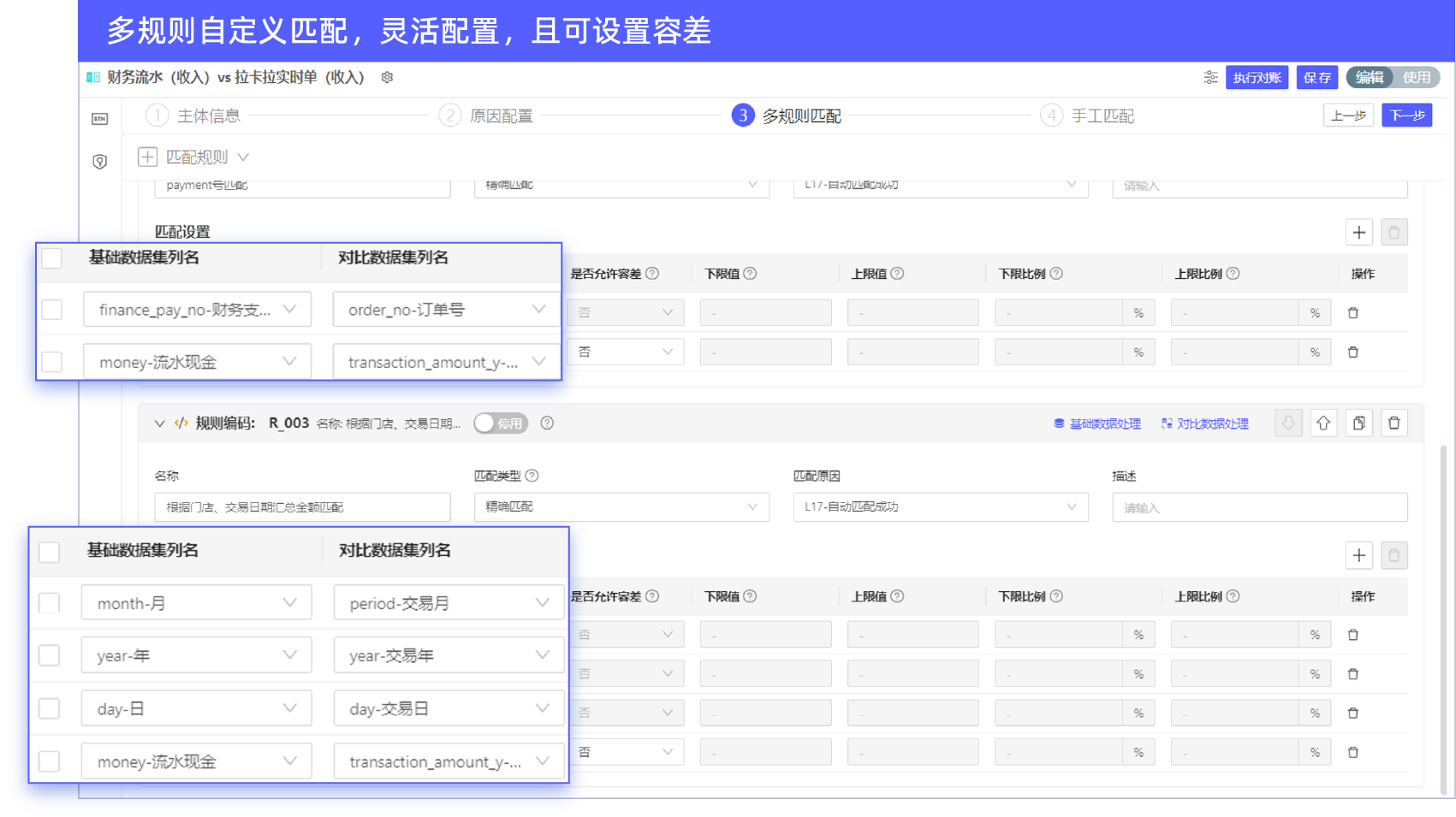
Task: Delete the month-月 matching row
Action: coord(1352,635)
